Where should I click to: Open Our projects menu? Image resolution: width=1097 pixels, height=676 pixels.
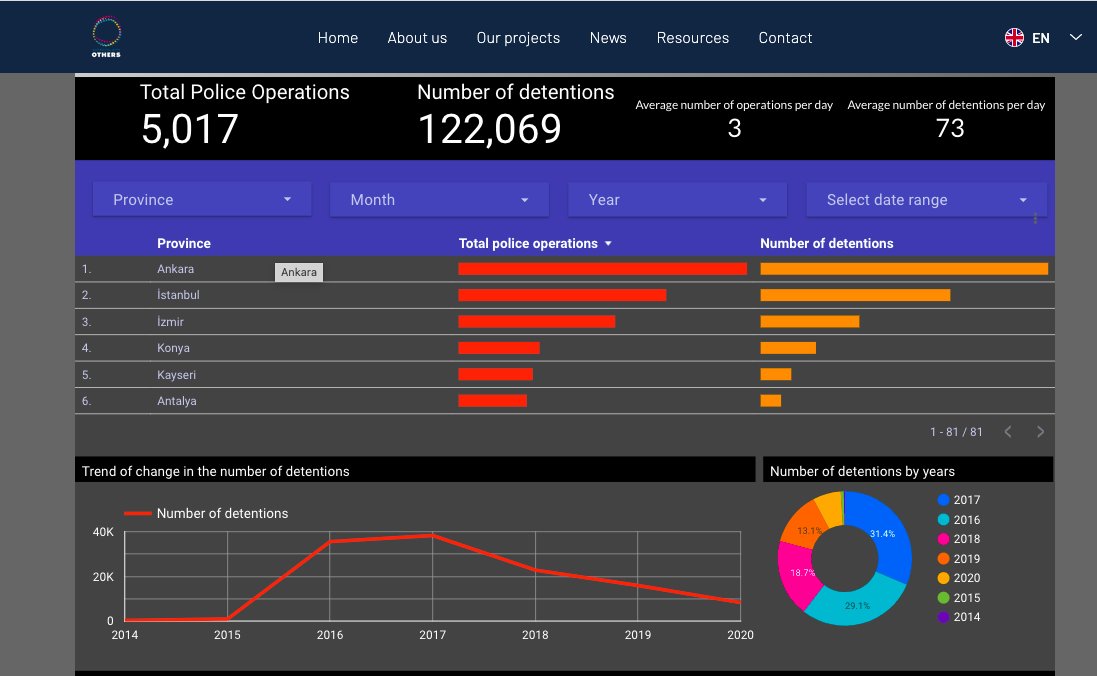tap(518, 38)
